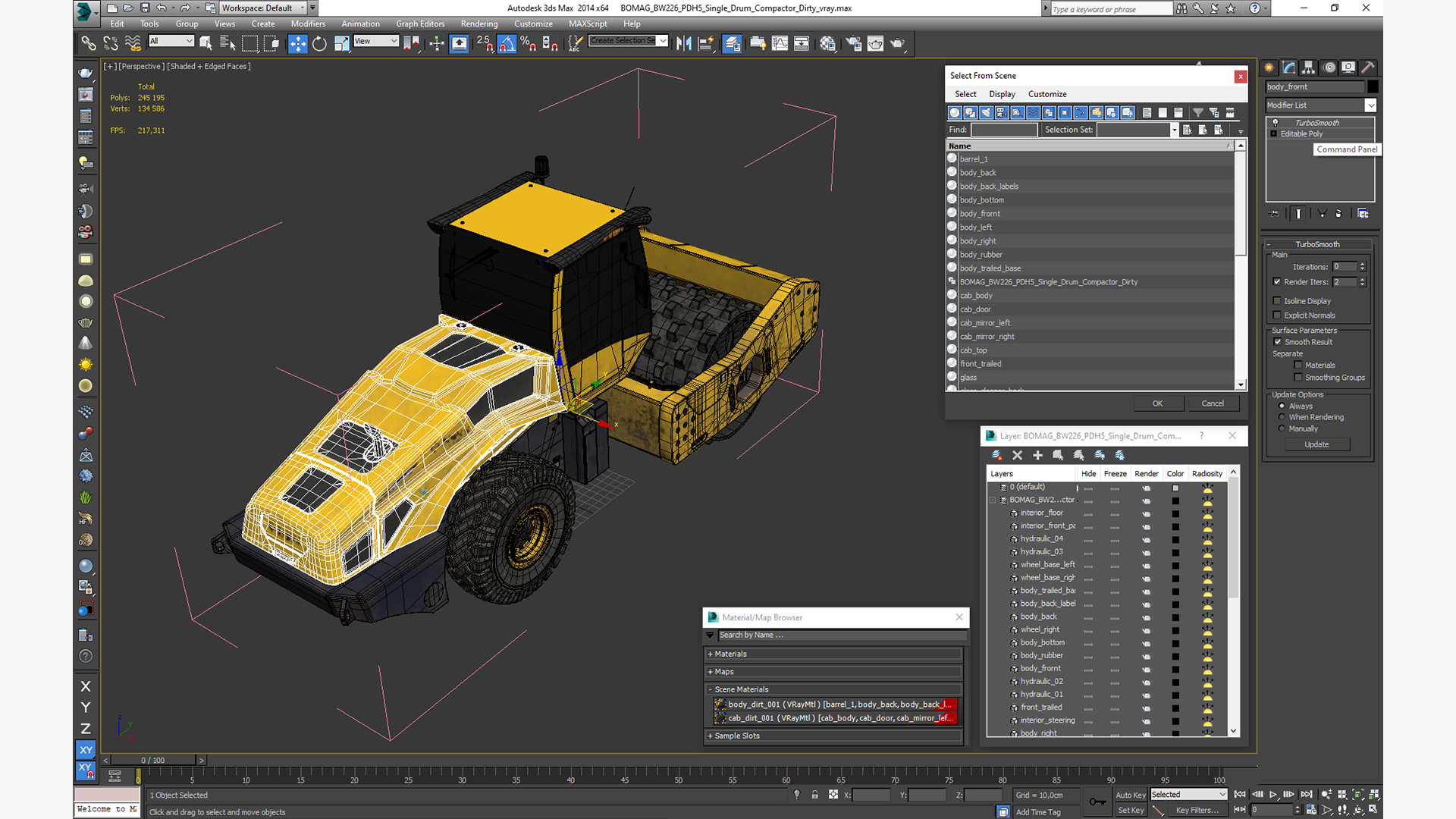Select the Always update option
Screen dimensions: 1456x819
tap(1282, 406)
